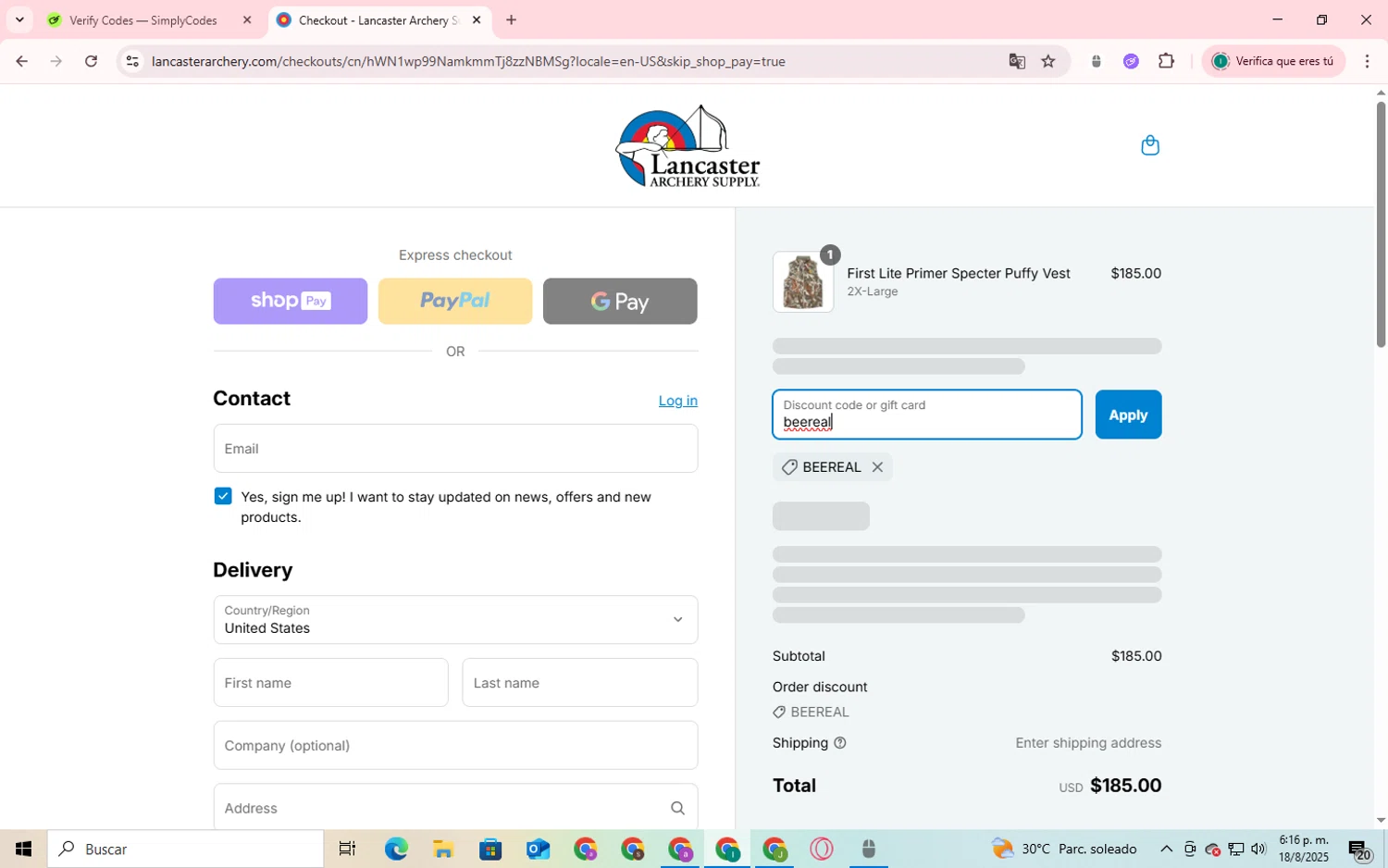Open the shopping bag cart icon
Image resolution: width=1388 pixels, height=868 pixels.
1150,145
